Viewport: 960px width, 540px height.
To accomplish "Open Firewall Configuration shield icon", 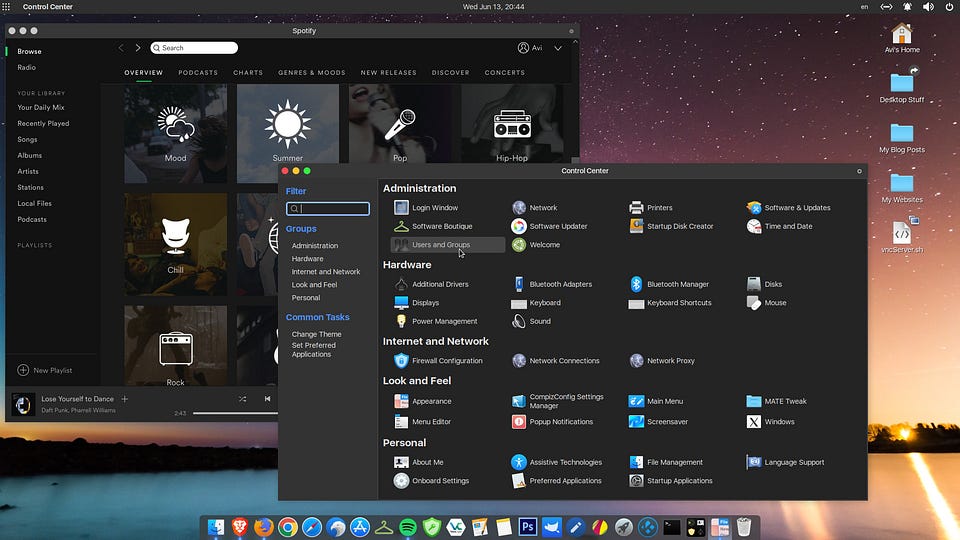I will coord(401,361).
